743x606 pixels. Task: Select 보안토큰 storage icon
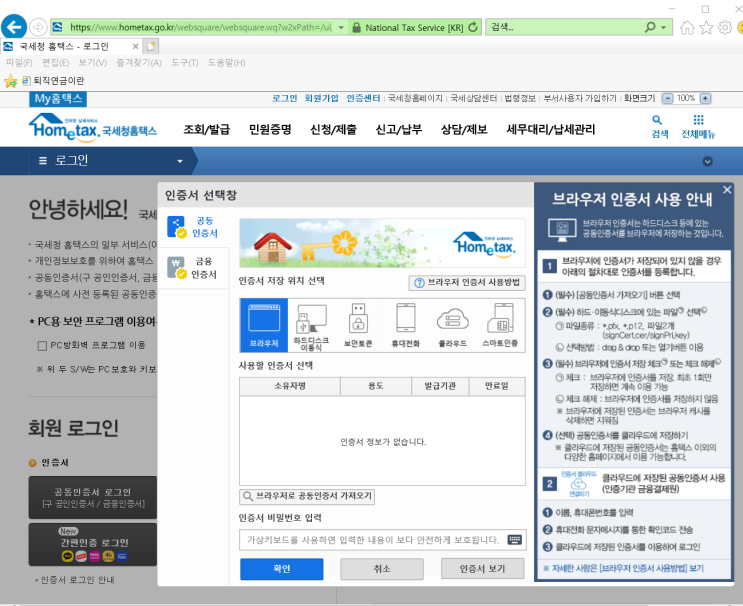358,325
